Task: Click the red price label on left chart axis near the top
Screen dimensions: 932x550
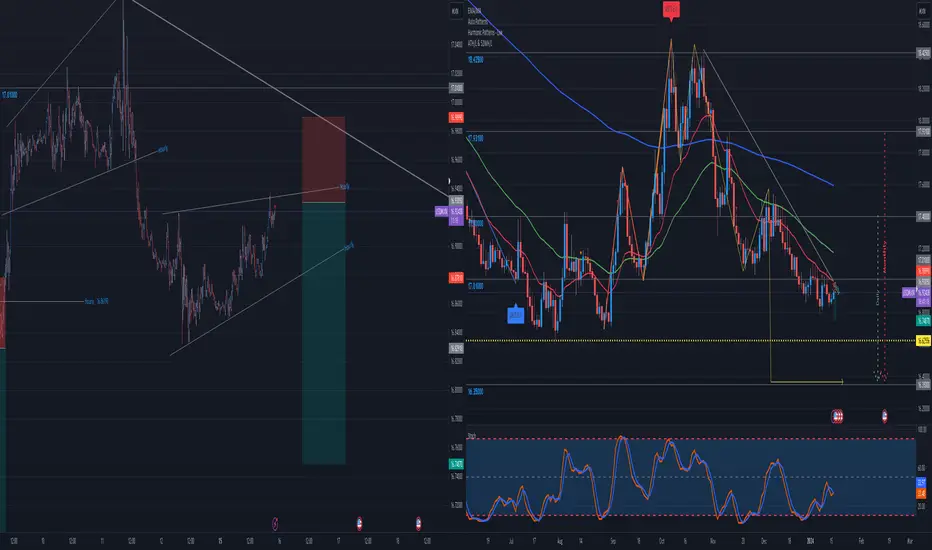Action: [456, 118]
